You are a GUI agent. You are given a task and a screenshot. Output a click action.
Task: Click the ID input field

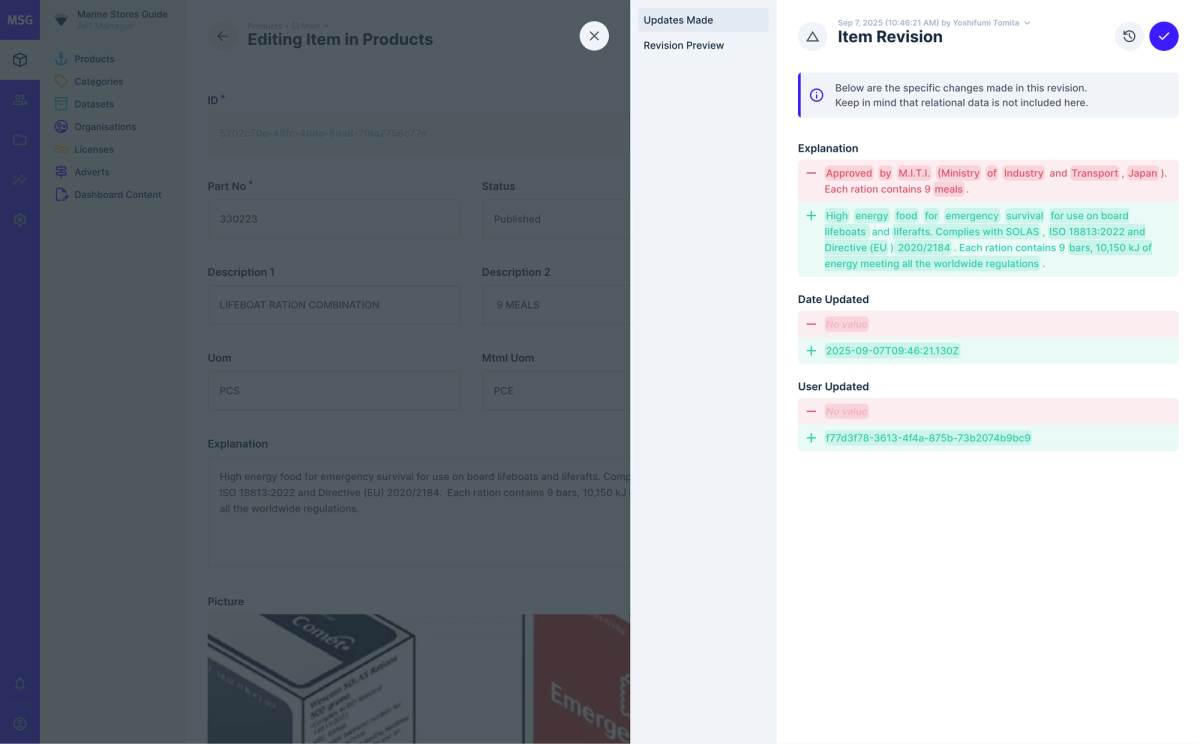point(418,133)
